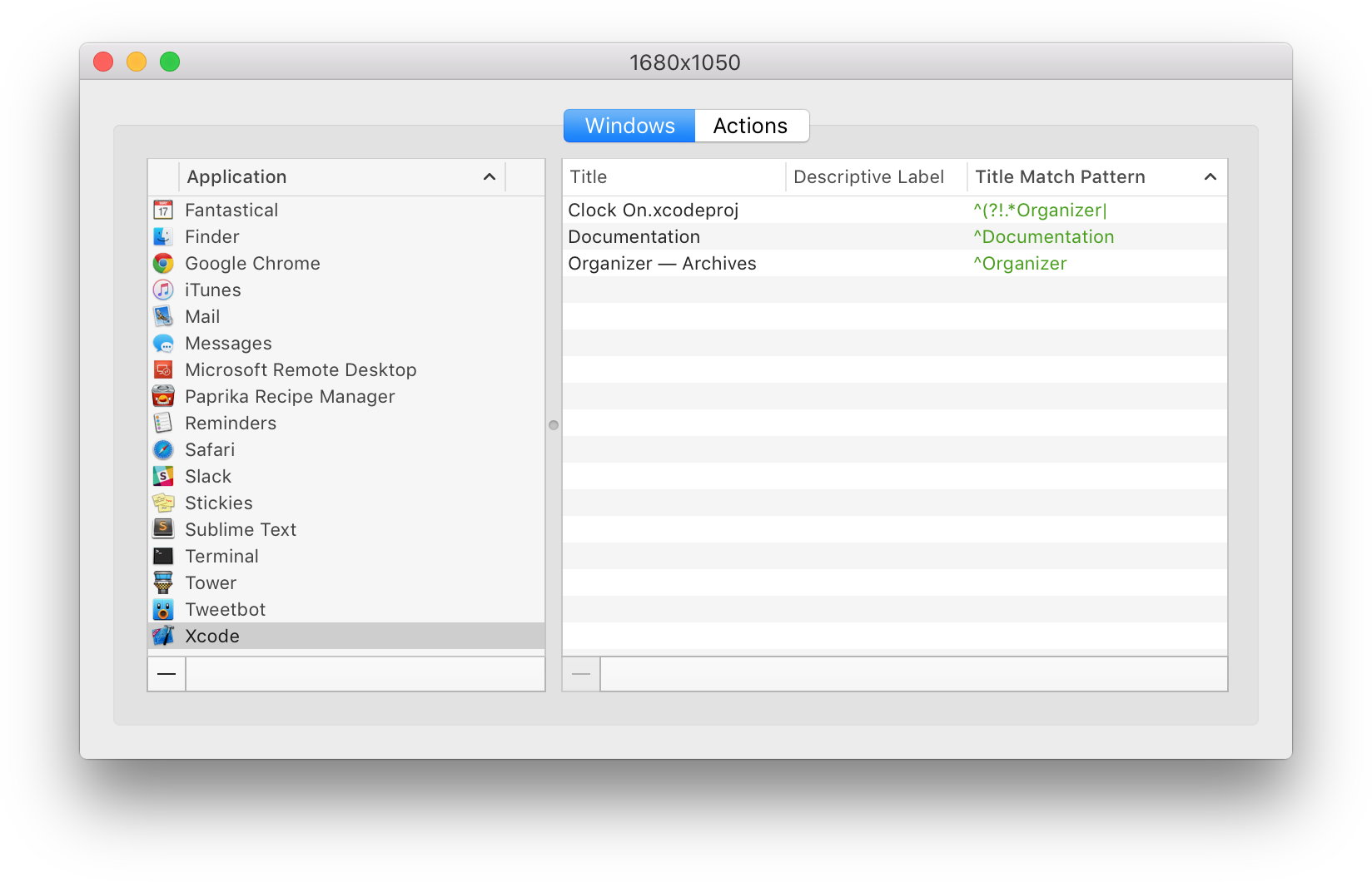Click the Xcode hammer icon
Image resolution: width=1372 pixels, height=882 pixels.
163,636
